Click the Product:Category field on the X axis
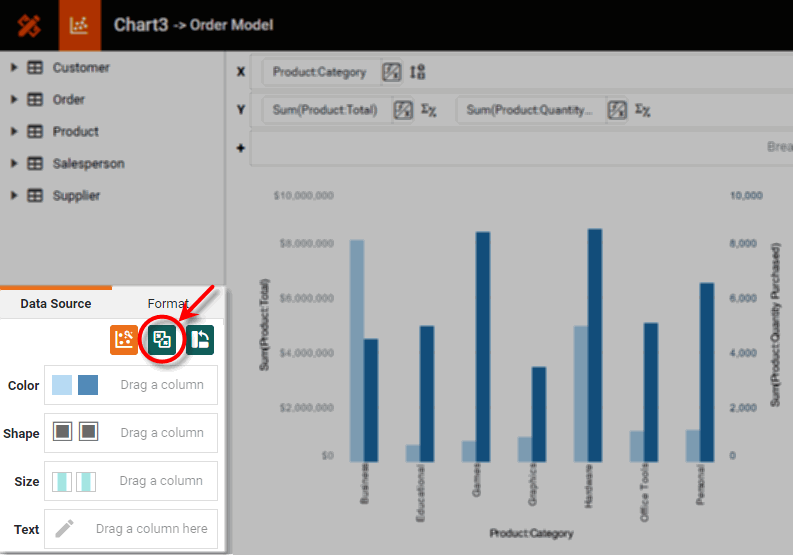 click(x=320, y=72)
